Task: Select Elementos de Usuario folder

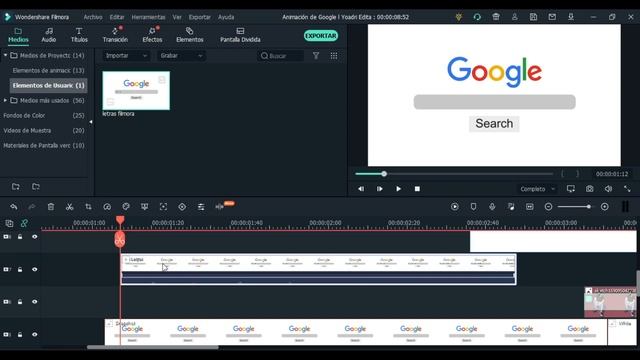Action: (x=49, y=85)
